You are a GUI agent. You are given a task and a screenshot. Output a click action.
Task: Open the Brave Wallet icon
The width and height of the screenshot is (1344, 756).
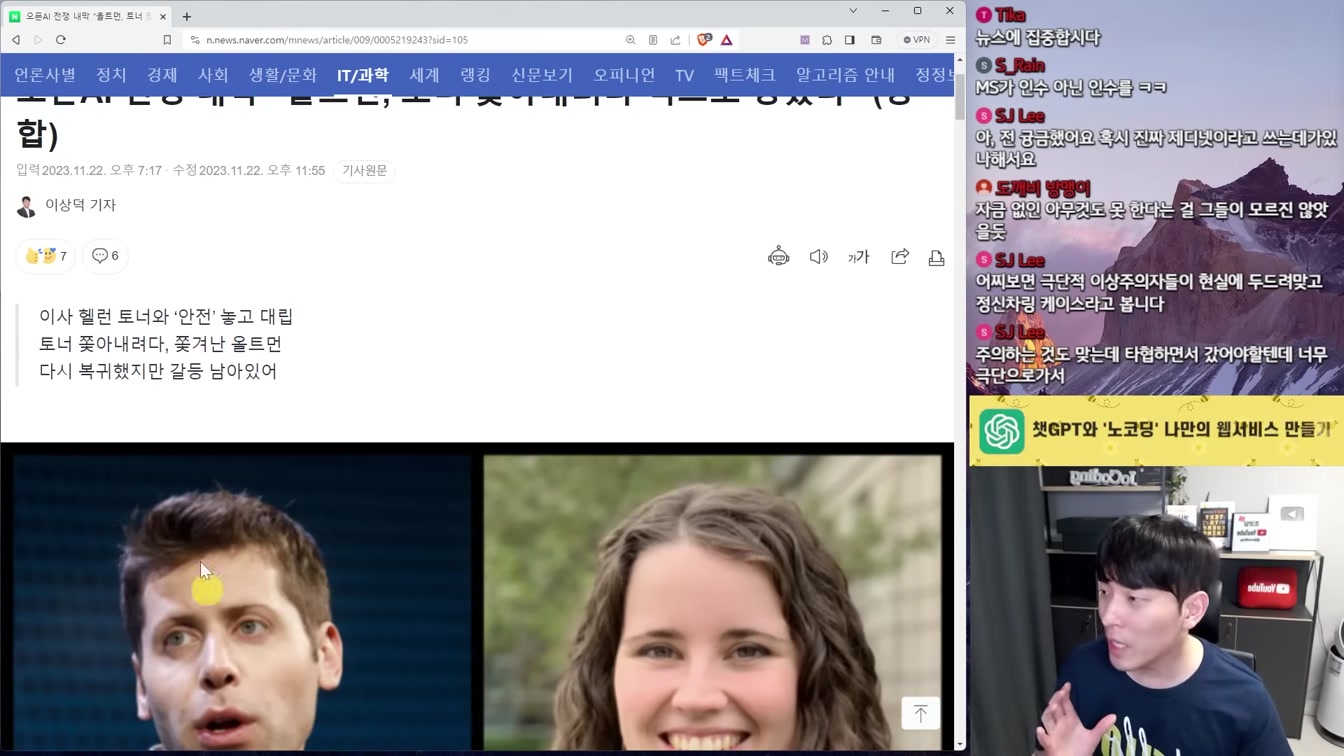(x=876, y=40)
